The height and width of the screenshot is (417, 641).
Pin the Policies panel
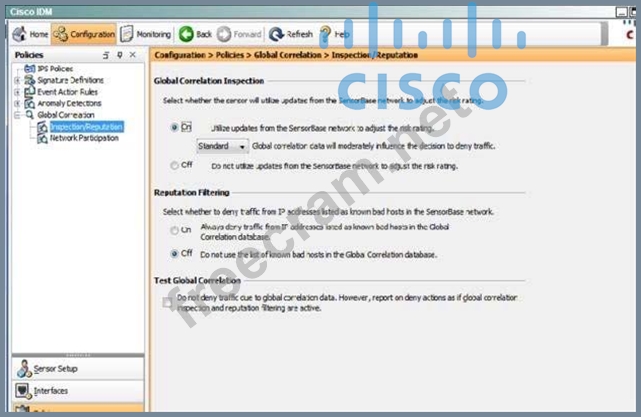[x=120, y=55]
